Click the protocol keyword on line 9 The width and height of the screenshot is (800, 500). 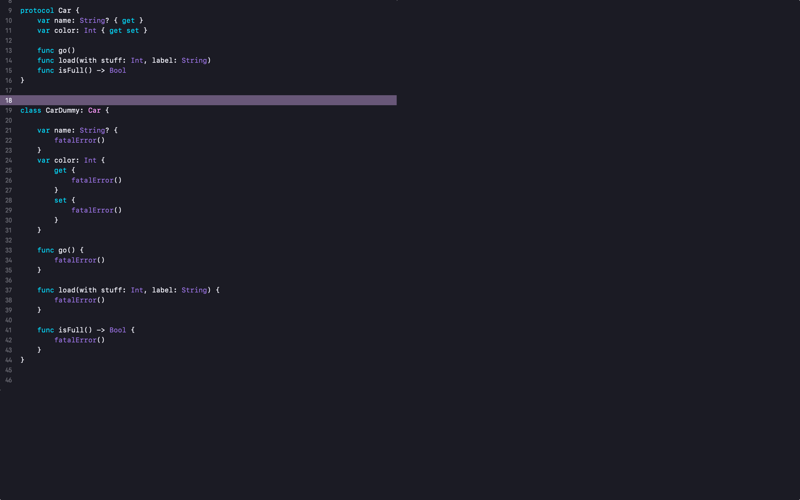[x=37, y=10]
